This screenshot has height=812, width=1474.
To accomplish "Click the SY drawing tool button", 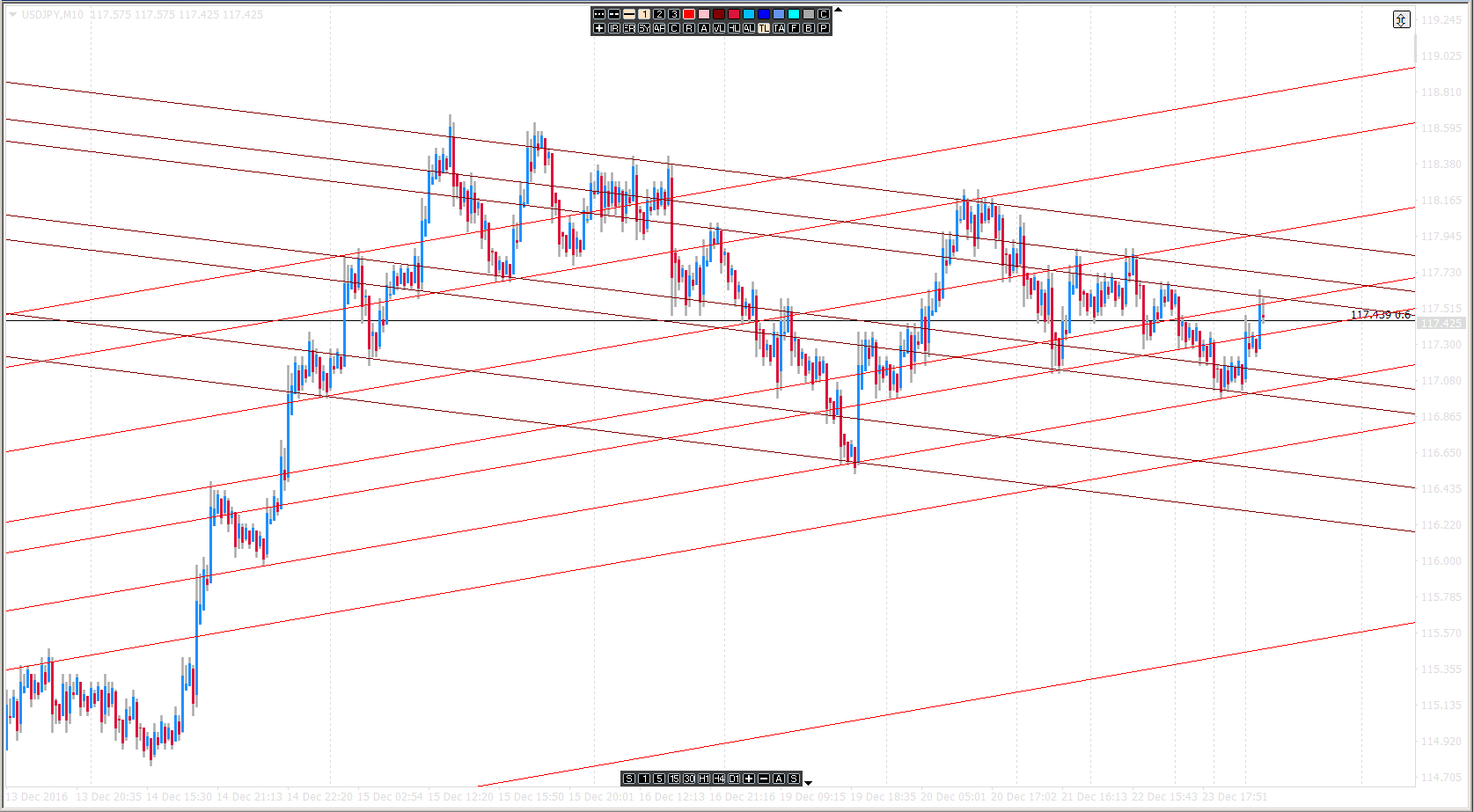I will 644,28.
